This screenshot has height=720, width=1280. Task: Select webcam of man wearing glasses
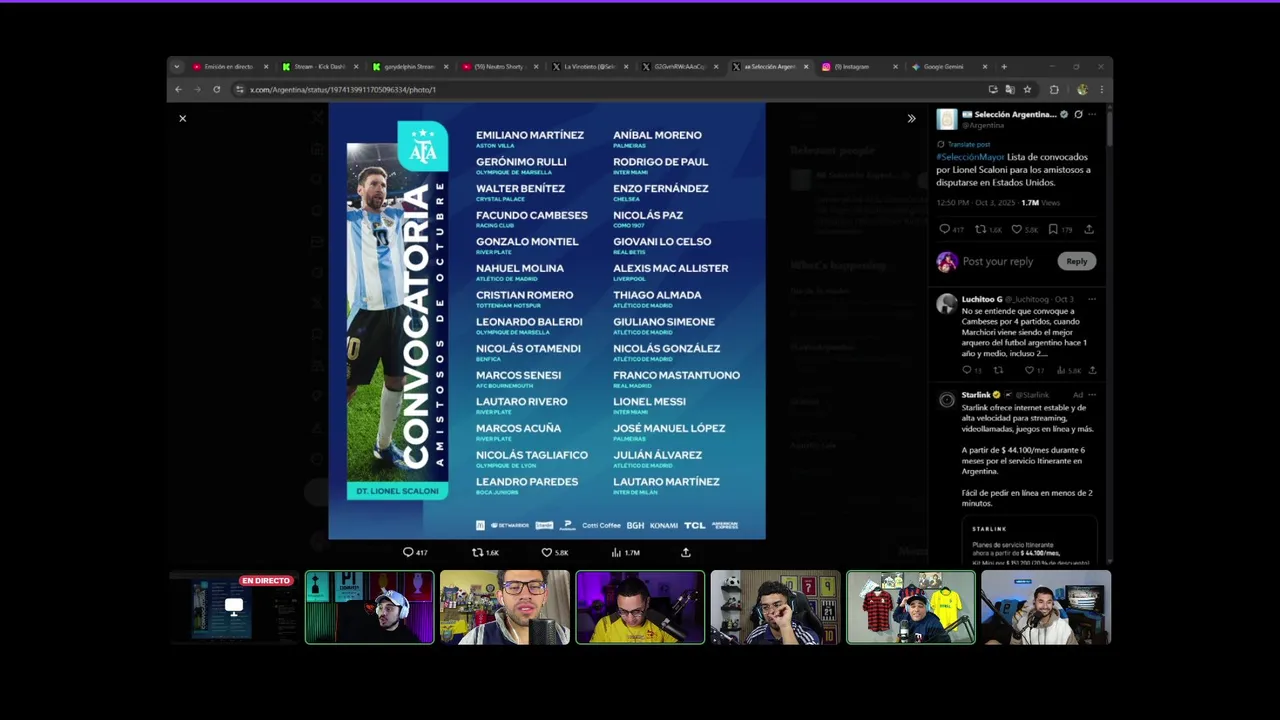[505, 607]
